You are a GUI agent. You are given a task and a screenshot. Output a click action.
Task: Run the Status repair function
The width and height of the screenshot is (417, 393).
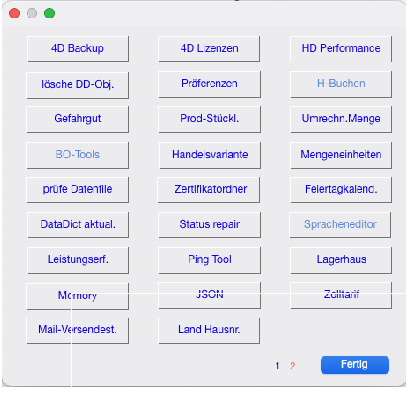pyautogui.click(x=209, y=225)
